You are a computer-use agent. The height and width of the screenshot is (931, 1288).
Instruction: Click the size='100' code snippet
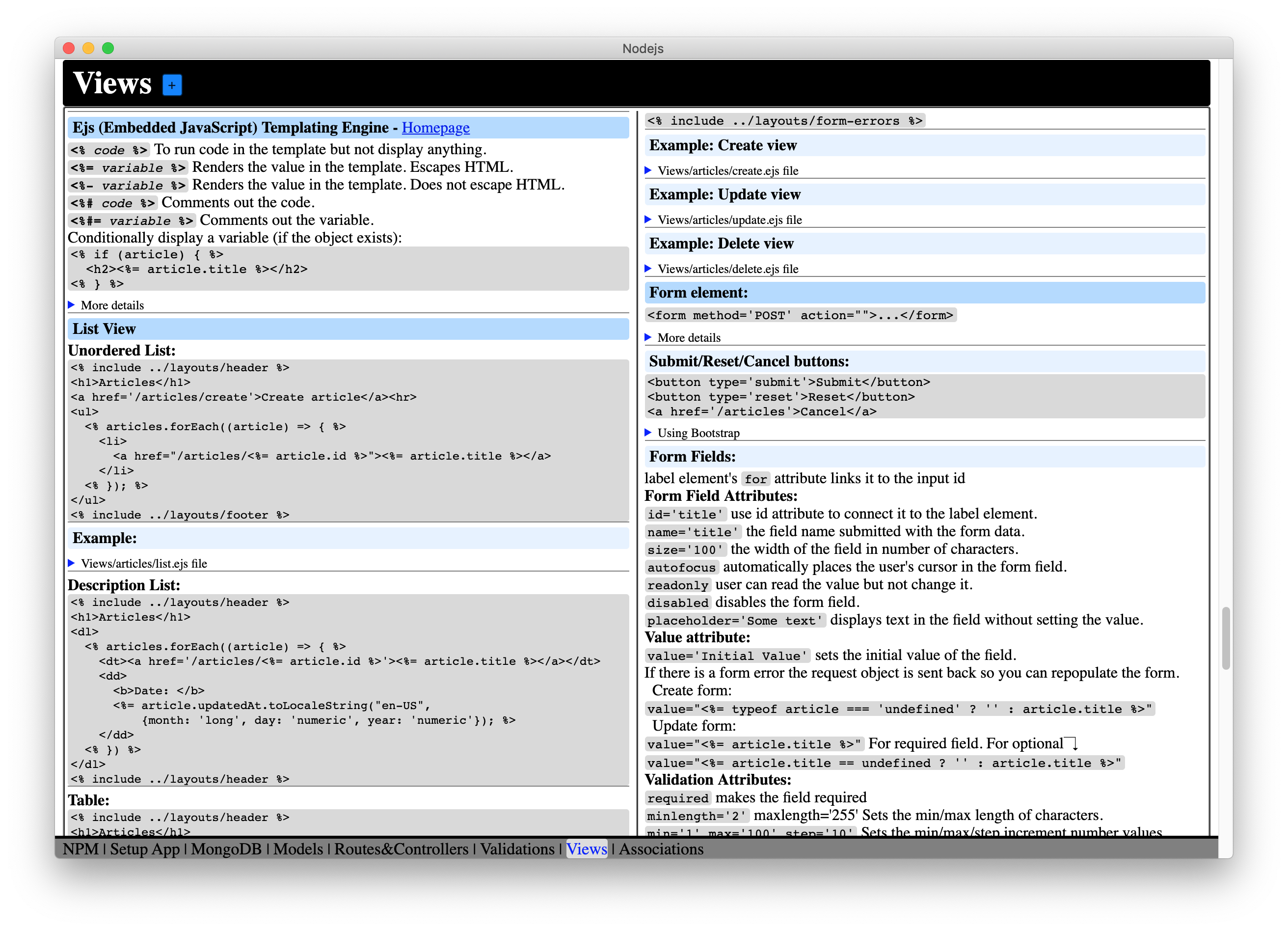pos(685,549)
